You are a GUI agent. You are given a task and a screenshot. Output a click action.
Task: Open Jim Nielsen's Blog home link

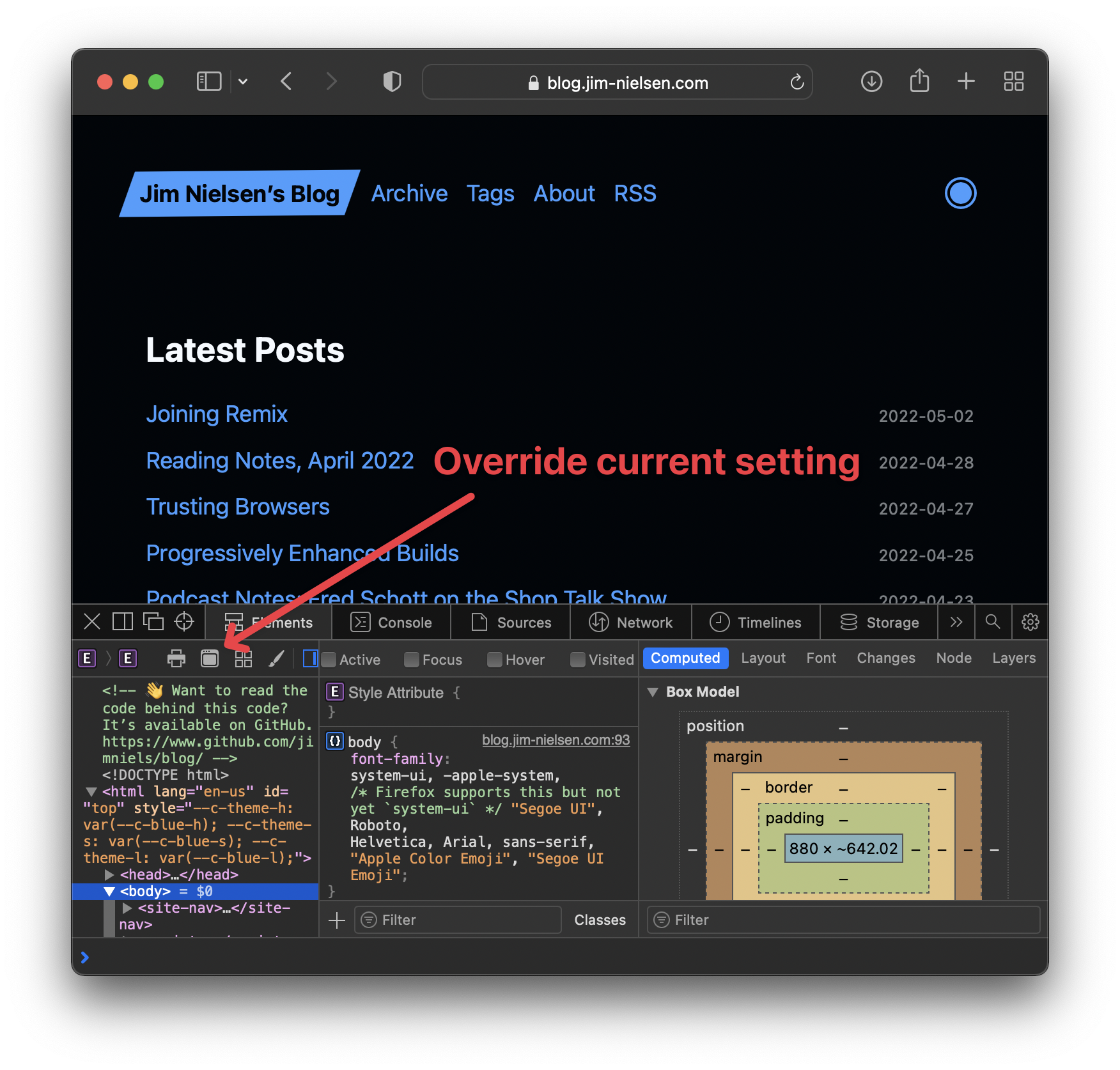click(239, 194)
